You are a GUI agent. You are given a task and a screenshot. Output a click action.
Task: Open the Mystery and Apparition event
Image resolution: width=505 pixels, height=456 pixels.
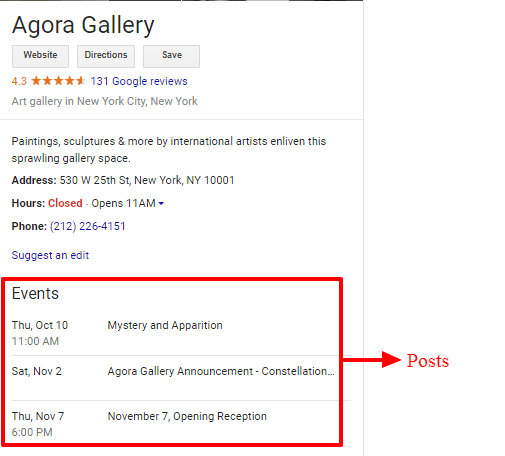point(165,325)
